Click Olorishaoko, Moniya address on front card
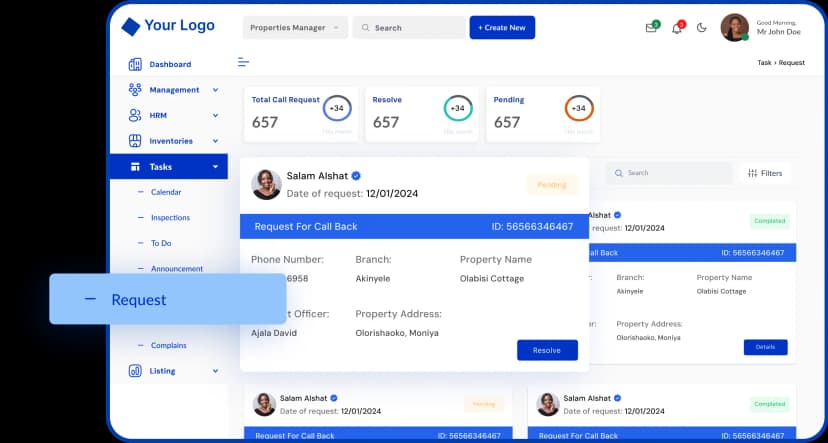This screenshot has width=828, height=443. (397, 333)
